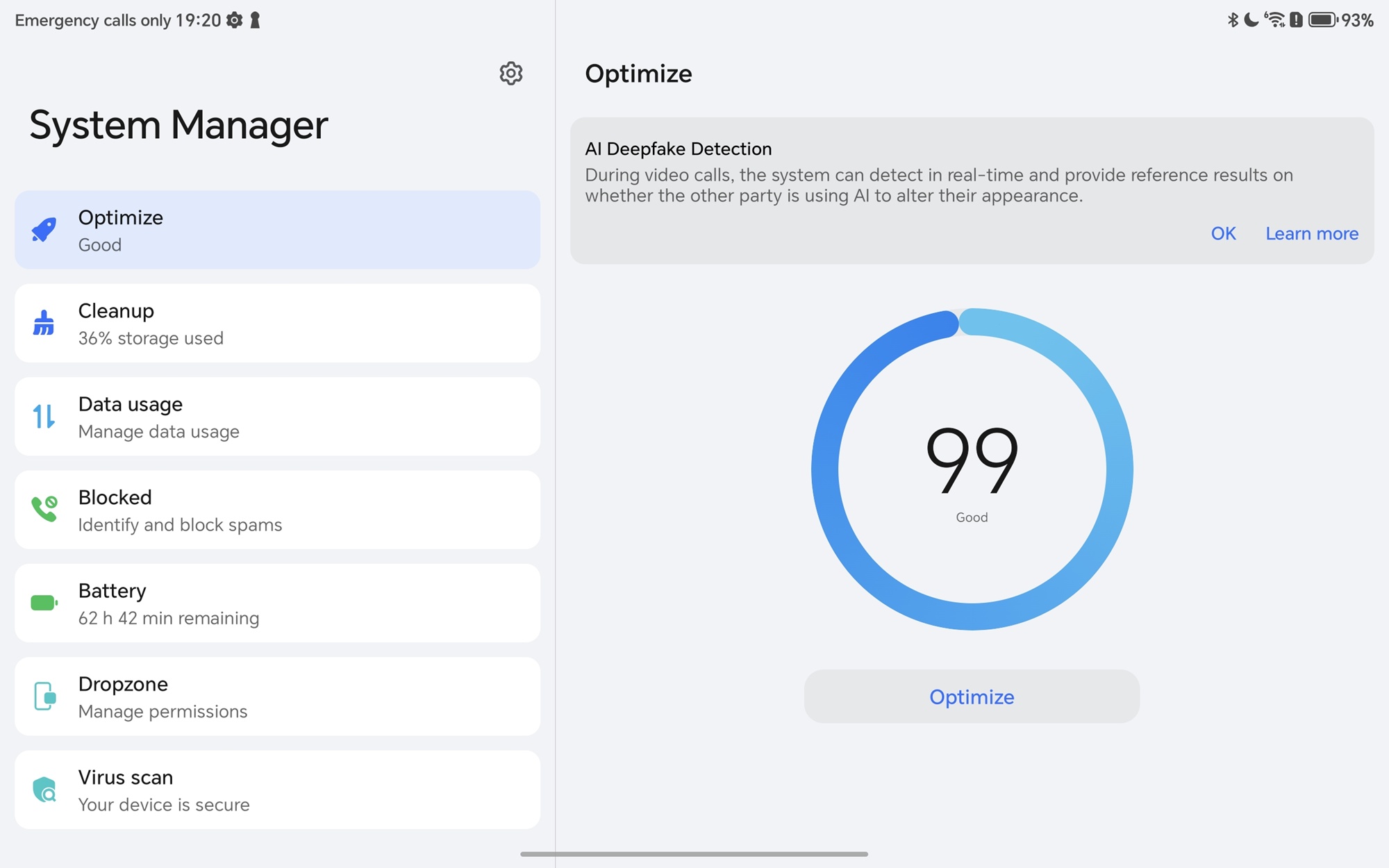Click the Data usage arrows icon
This screenshot has width=1389, height=868.
[44, 417]
